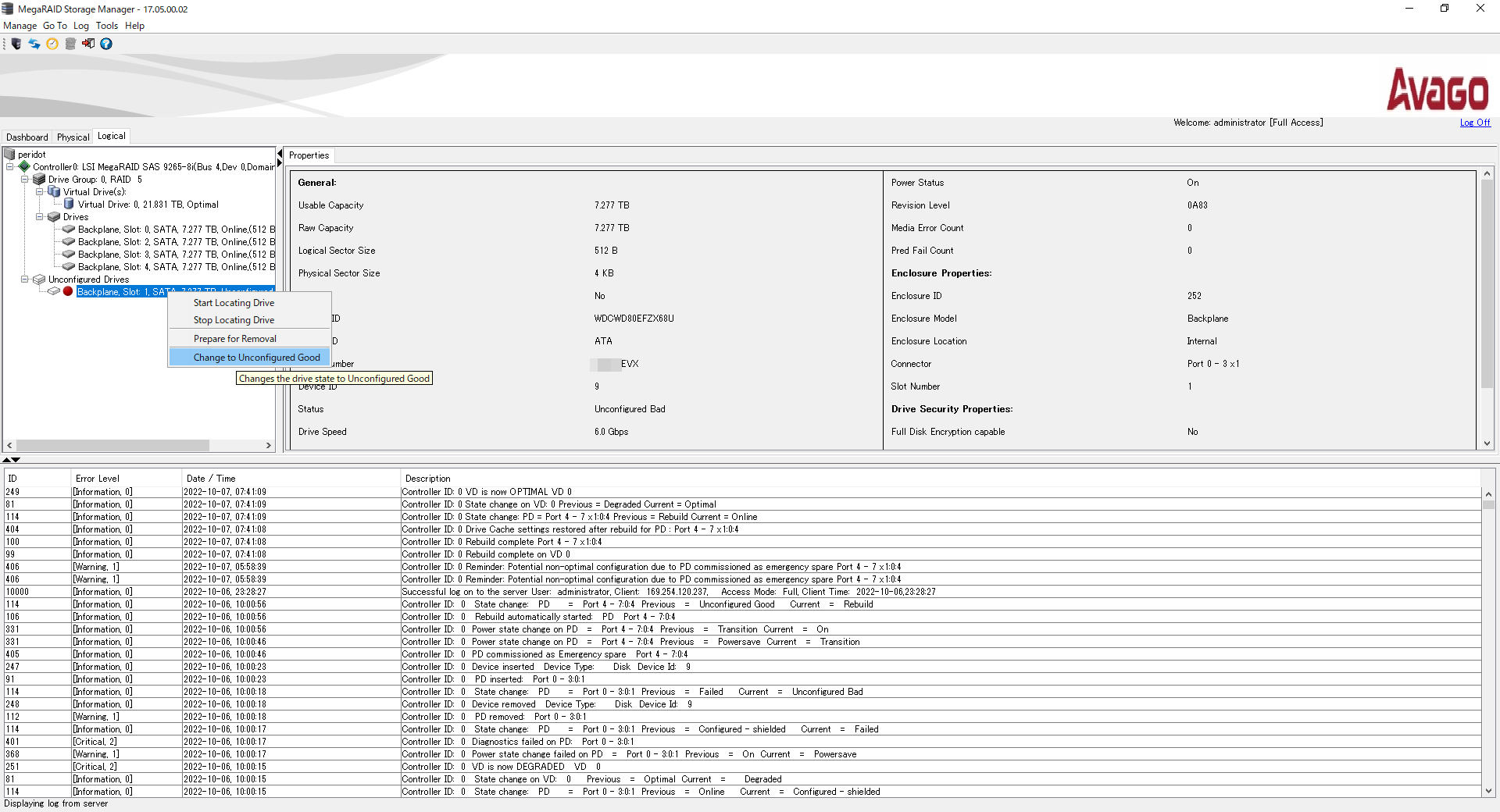1500x812 pixels.
Task: Click the tree scrollbar right arrow
Action: 269,445
